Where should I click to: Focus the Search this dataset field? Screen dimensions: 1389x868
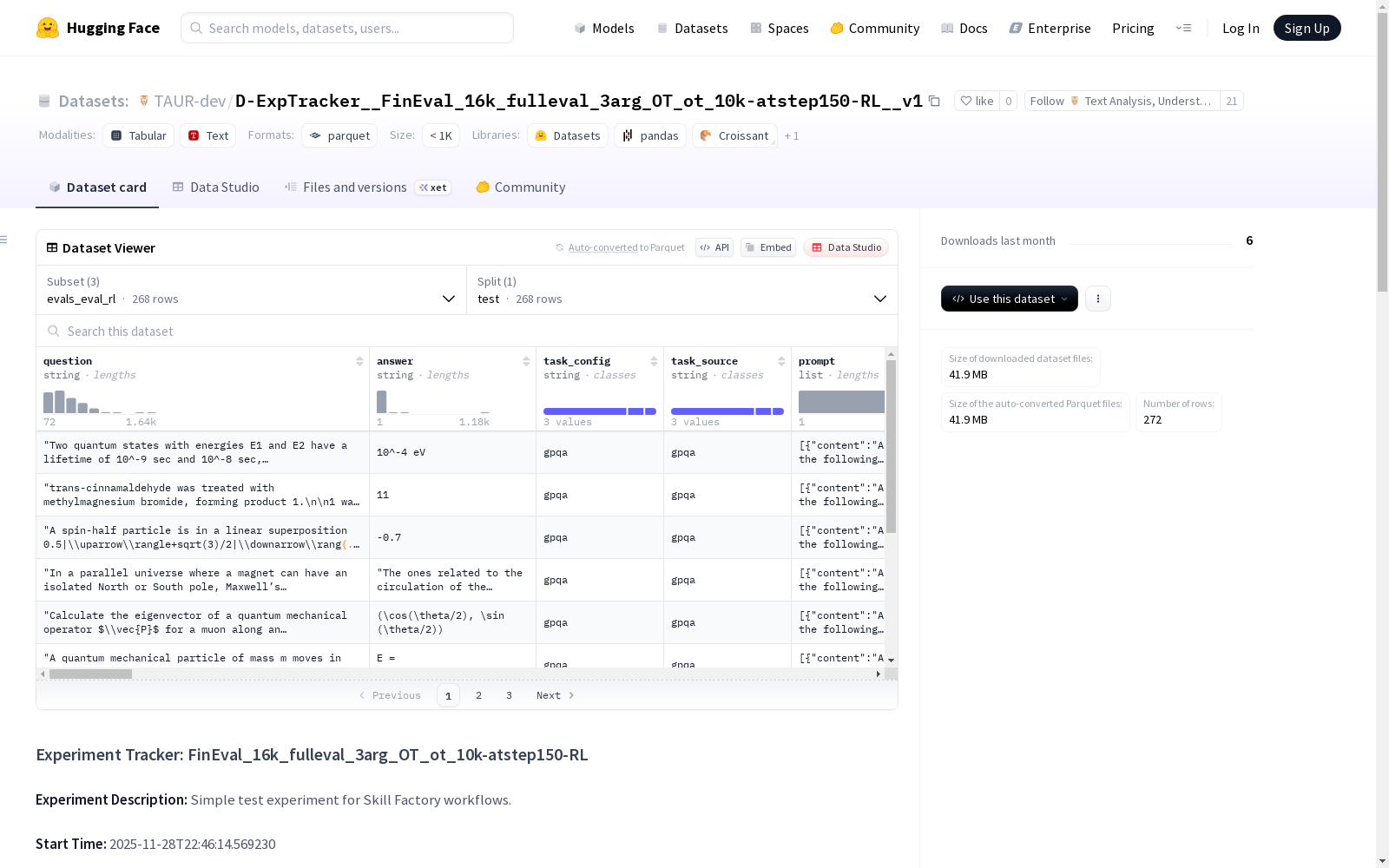pyautogui.click(x=467, y=331)
